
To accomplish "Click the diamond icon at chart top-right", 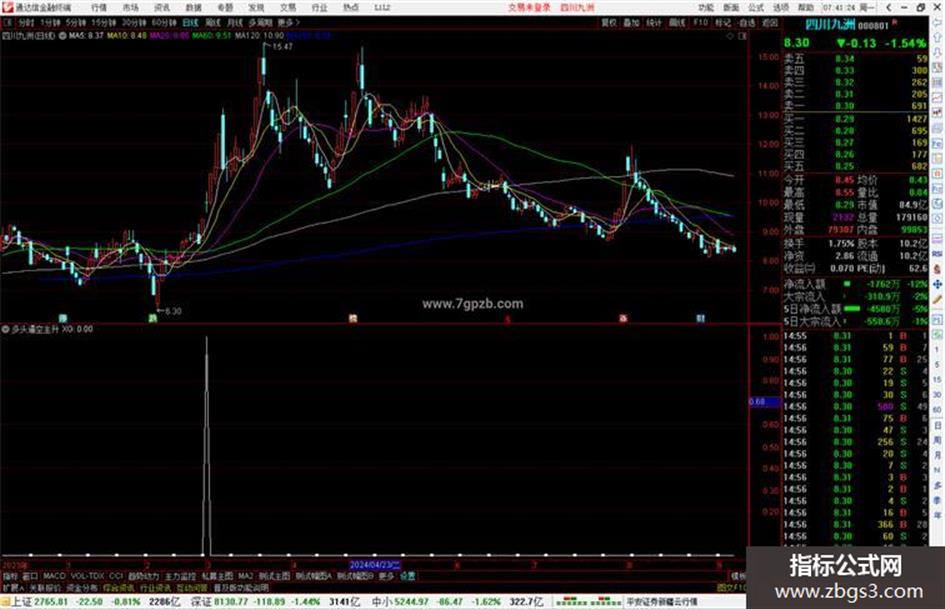I will [730, 36].
